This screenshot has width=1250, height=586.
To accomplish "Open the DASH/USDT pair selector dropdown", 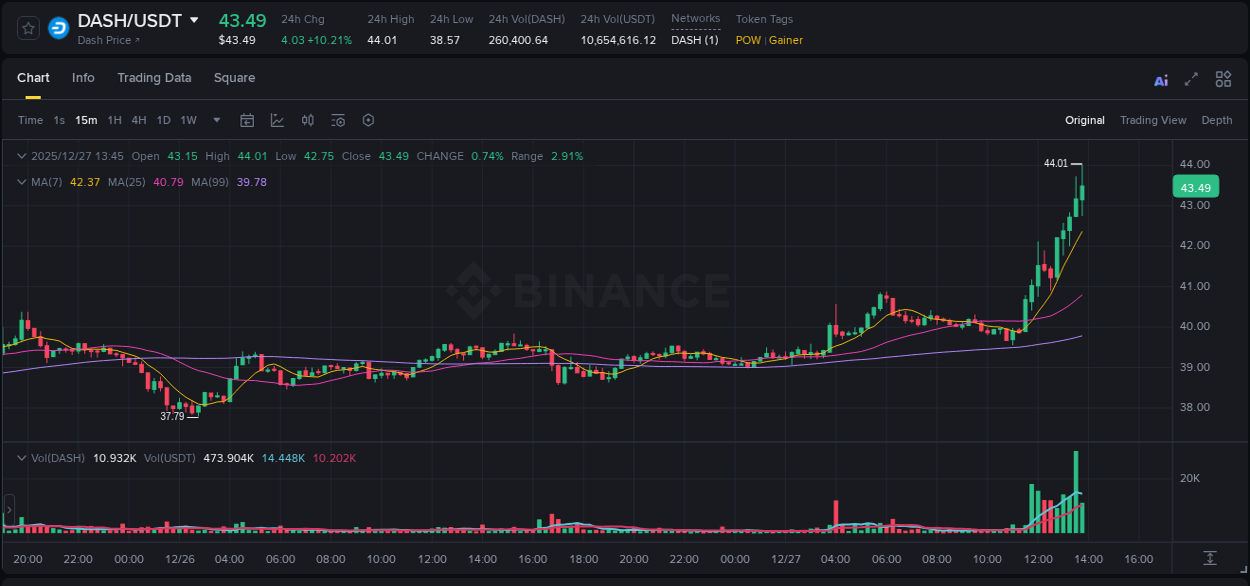I will point(194,20).
